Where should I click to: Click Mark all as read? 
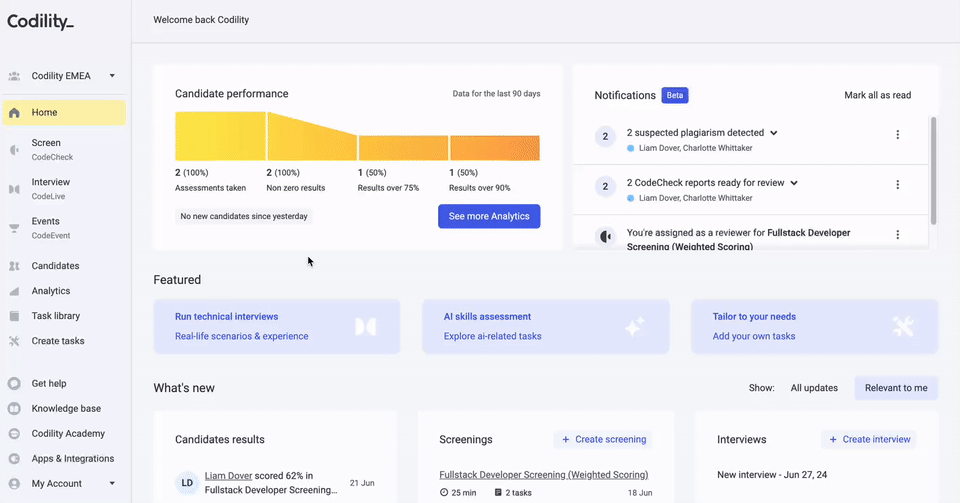(x=877, y=95)
